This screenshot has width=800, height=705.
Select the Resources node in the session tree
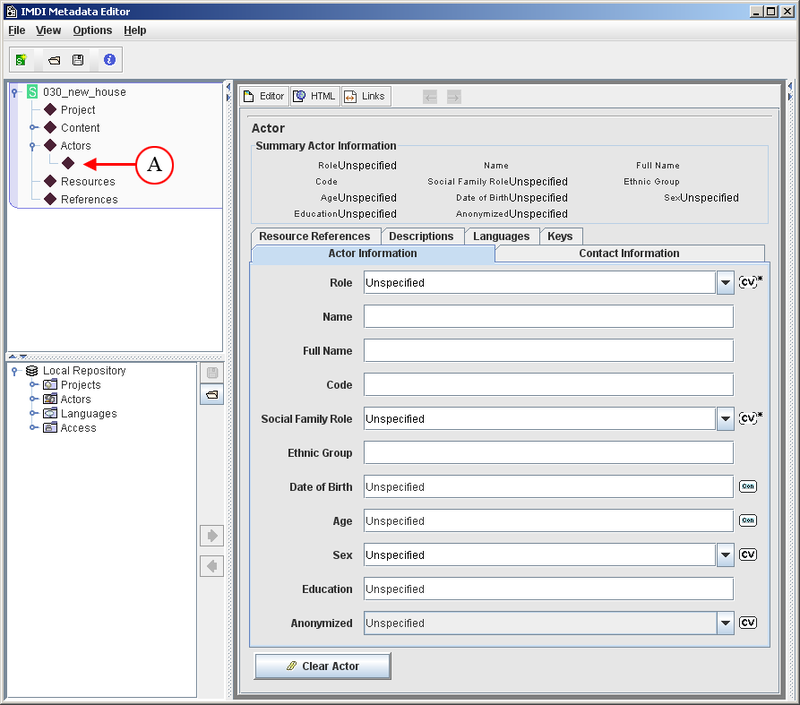[x=80, y=181]
